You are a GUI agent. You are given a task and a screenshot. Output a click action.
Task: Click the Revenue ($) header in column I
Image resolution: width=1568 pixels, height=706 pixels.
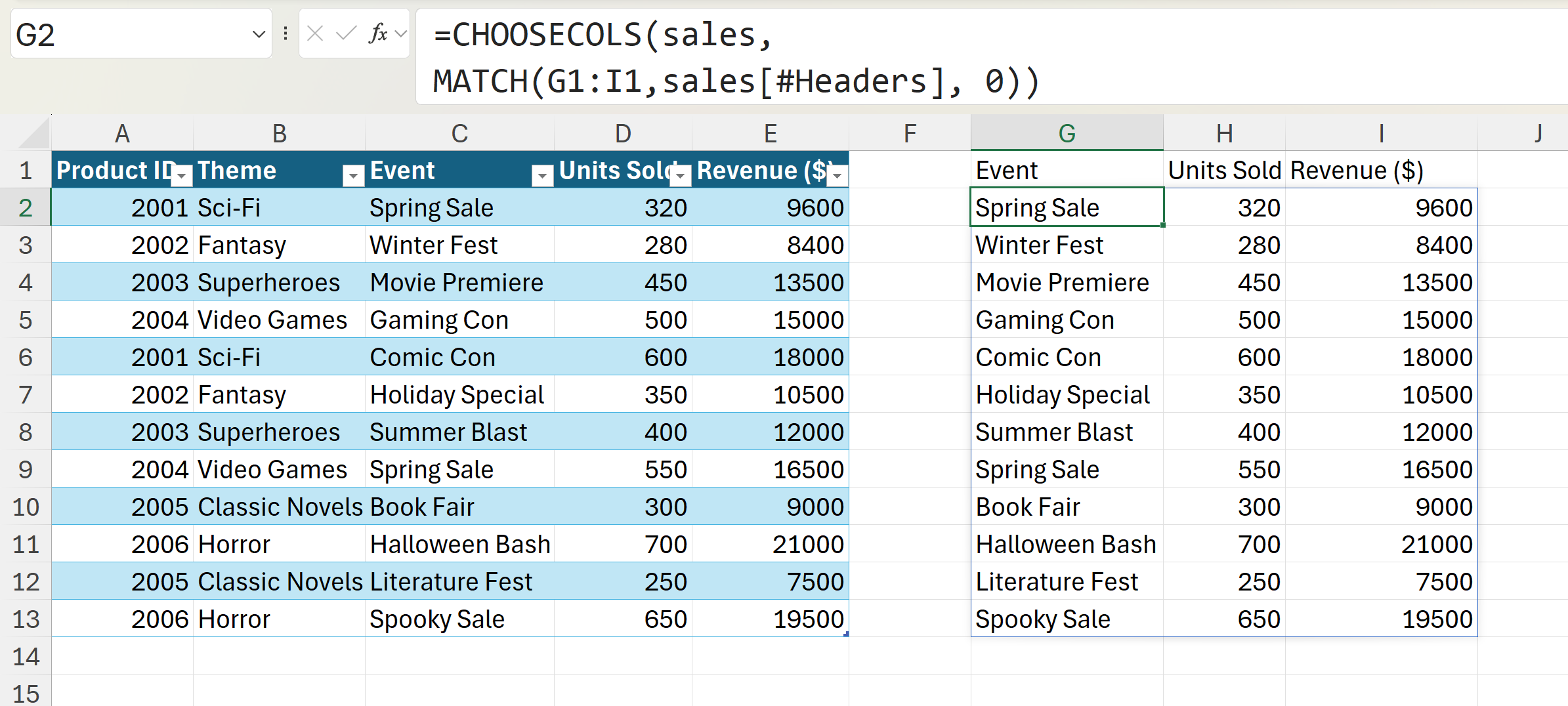(1356, 171)
